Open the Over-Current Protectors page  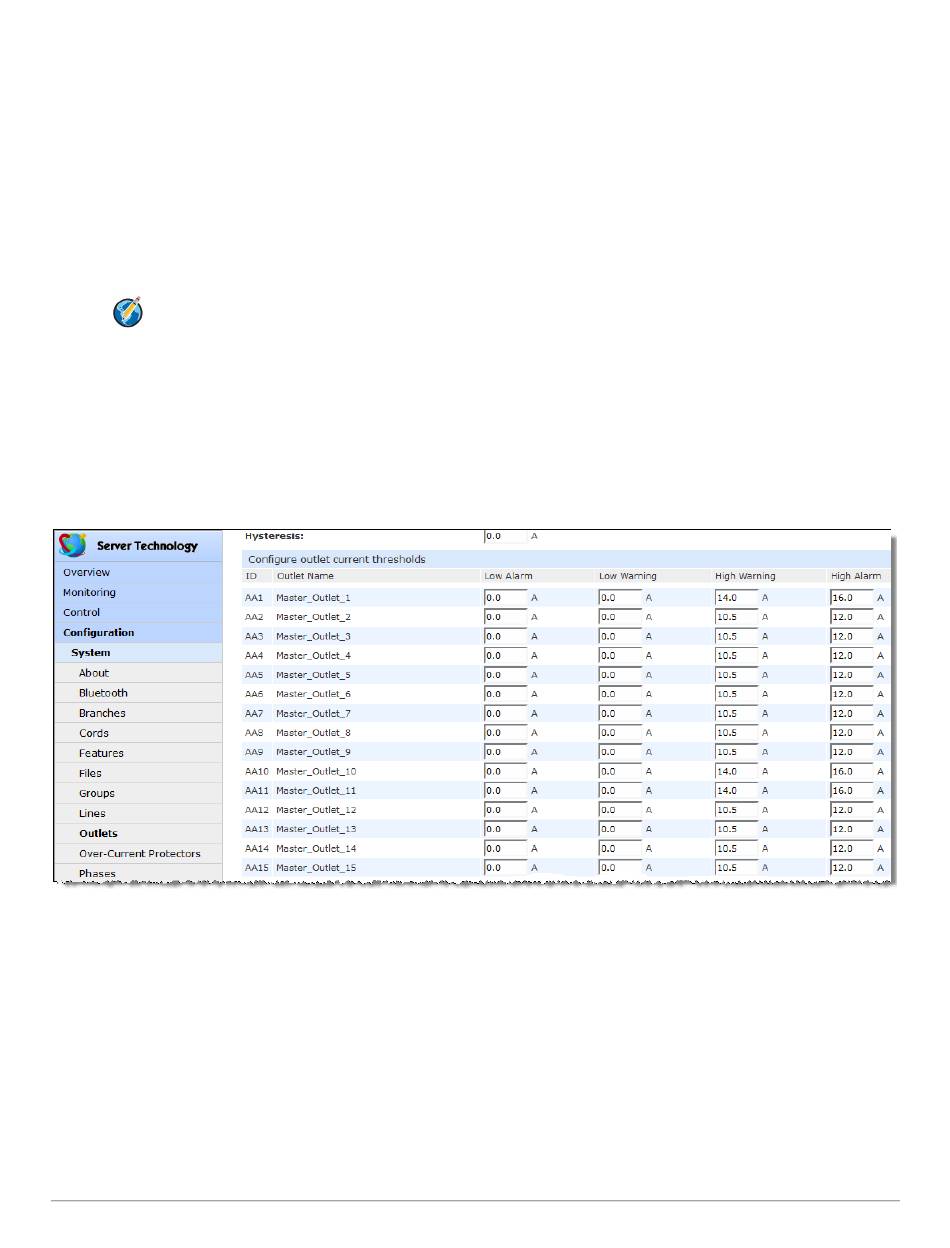140,853
